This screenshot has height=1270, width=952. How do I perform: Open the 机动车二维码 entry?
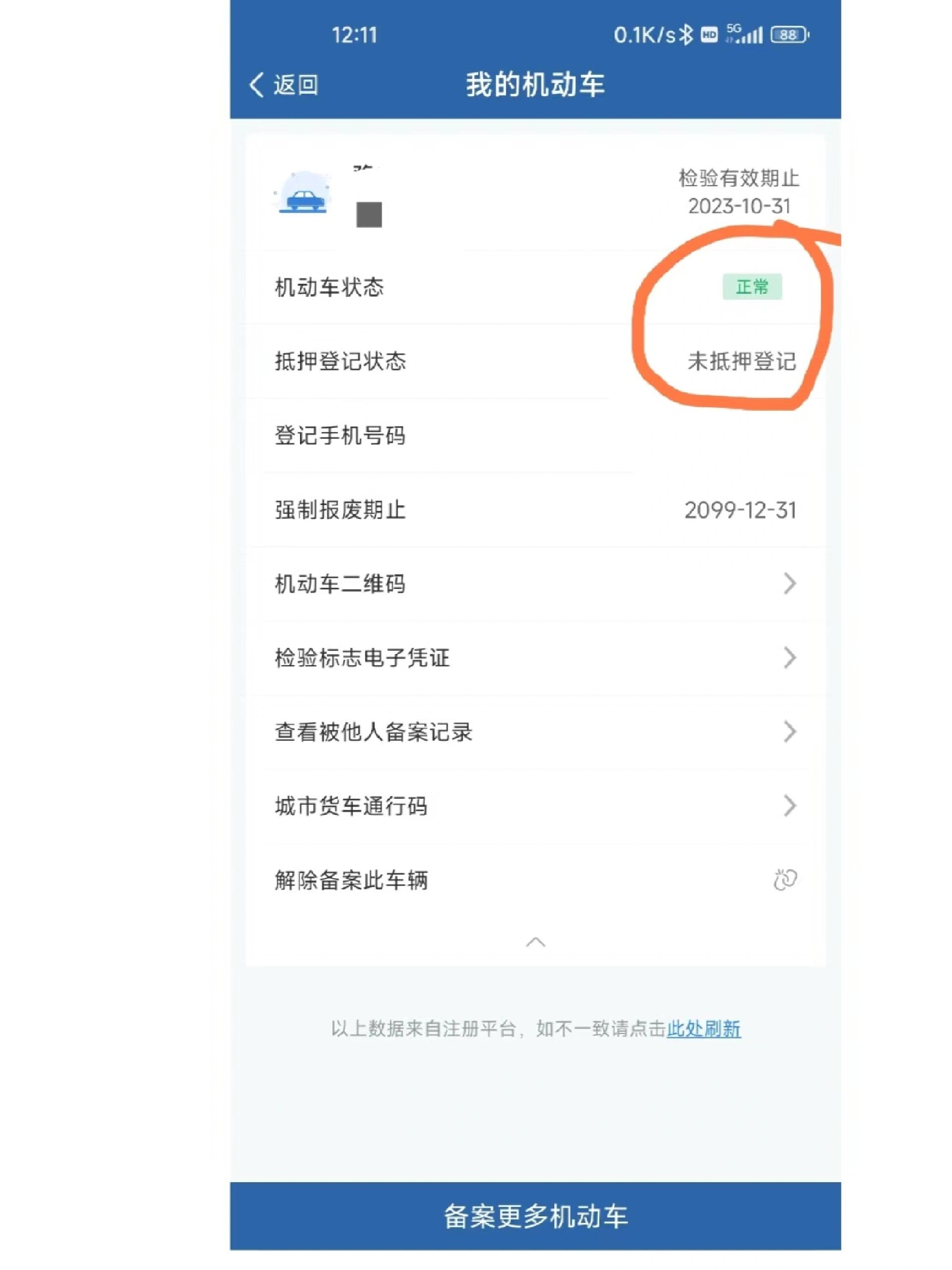pyautogui.click(x=535, y=583)
